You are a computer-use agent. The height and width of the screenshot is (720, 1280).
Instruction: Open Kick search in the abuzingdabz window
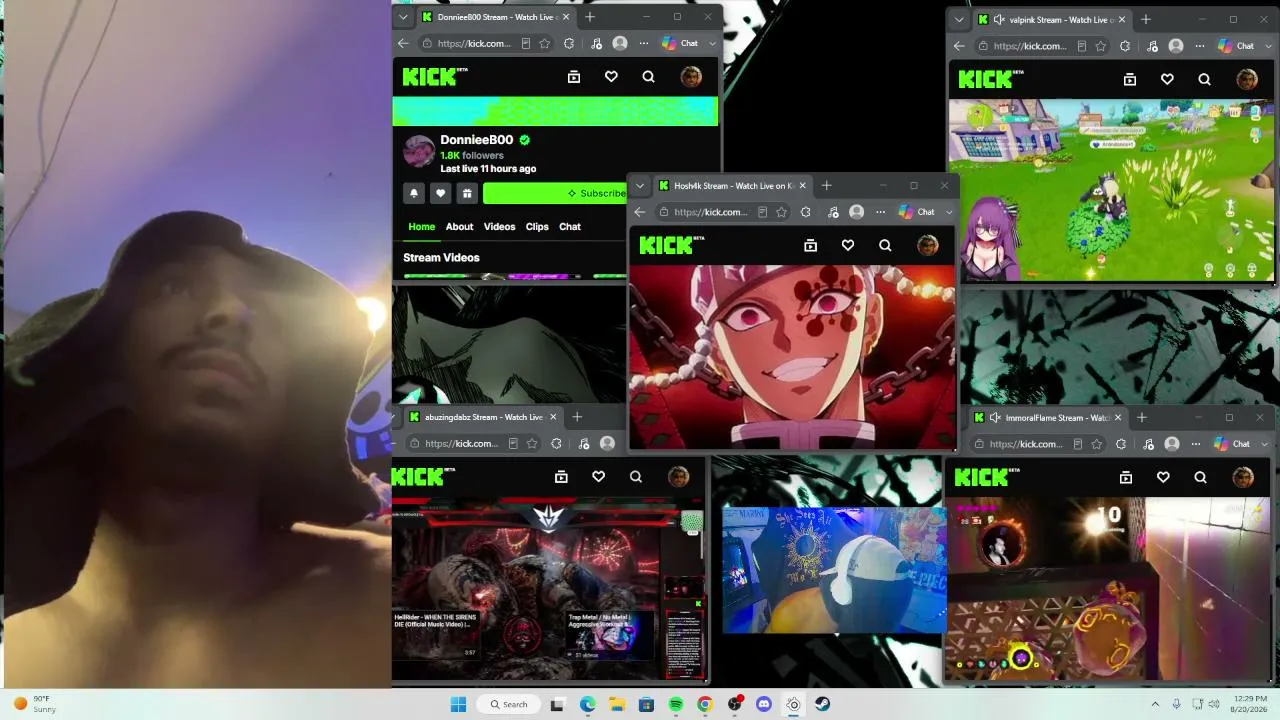coord(635,477)
